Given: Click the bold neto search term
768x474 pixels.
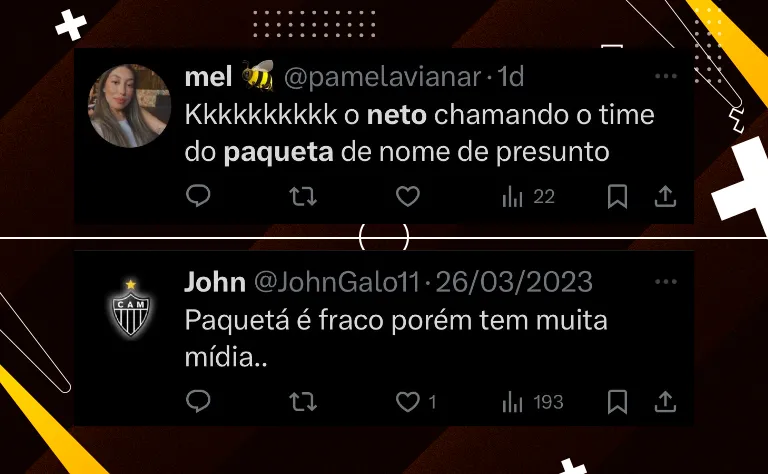Looking at the screenshot, I should 397,115.
